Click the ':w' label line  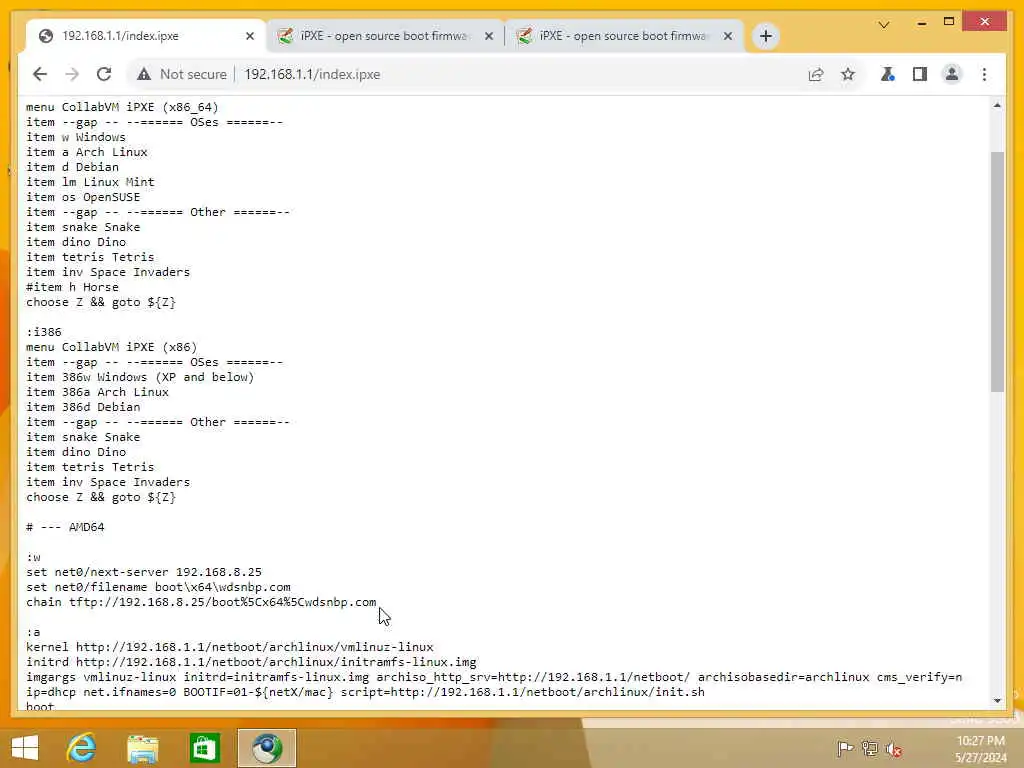point(33,557)
